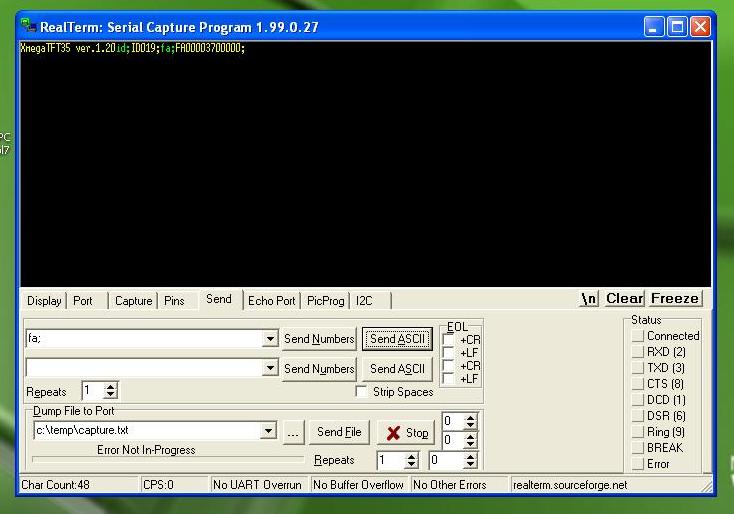The height and width of the screenshot is (514, 734).
Task: Click the RealTerm title bar app icon
Action: [x=28, y=27]
